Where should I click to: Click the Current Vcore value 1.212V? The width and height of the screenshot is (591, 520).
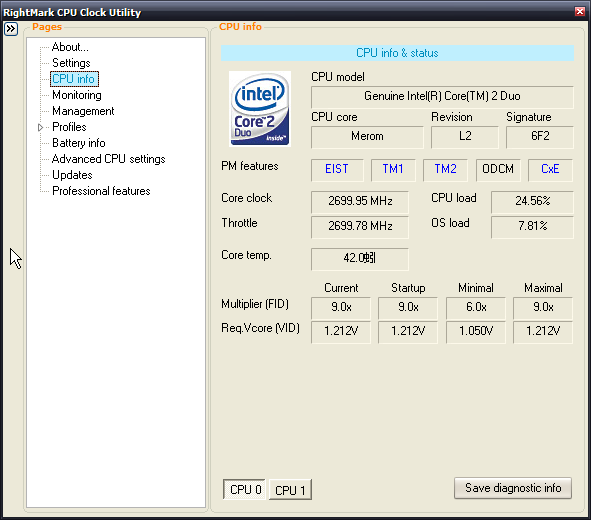click(x=341, y=332)
